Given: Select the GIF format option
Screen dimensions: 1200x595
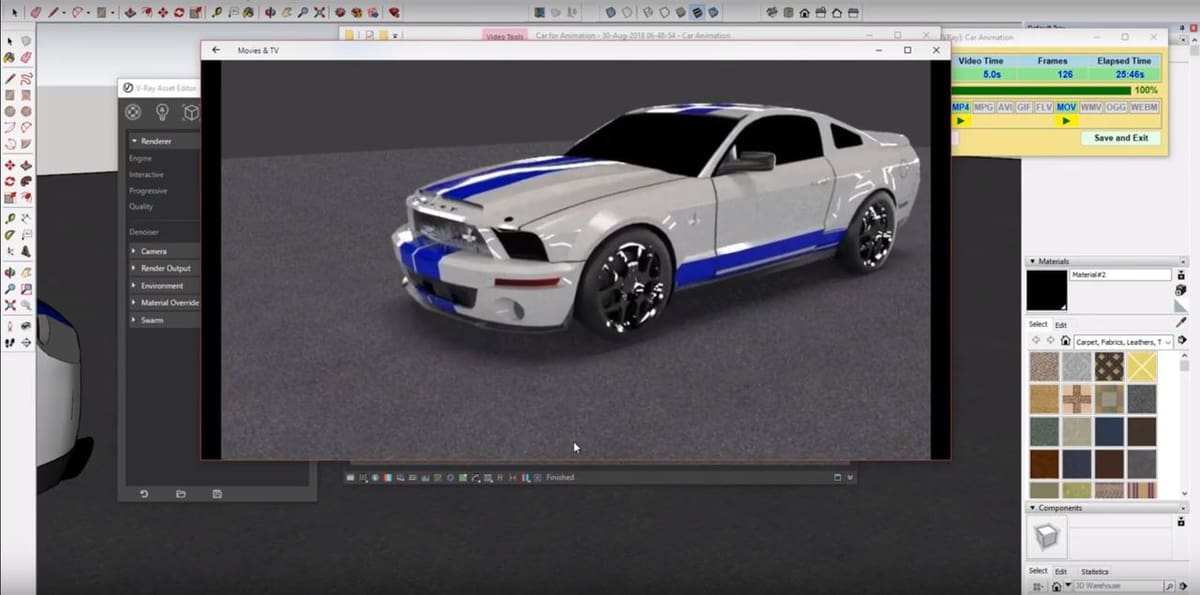Looking at the screenshot, I should pos(1024,107).
